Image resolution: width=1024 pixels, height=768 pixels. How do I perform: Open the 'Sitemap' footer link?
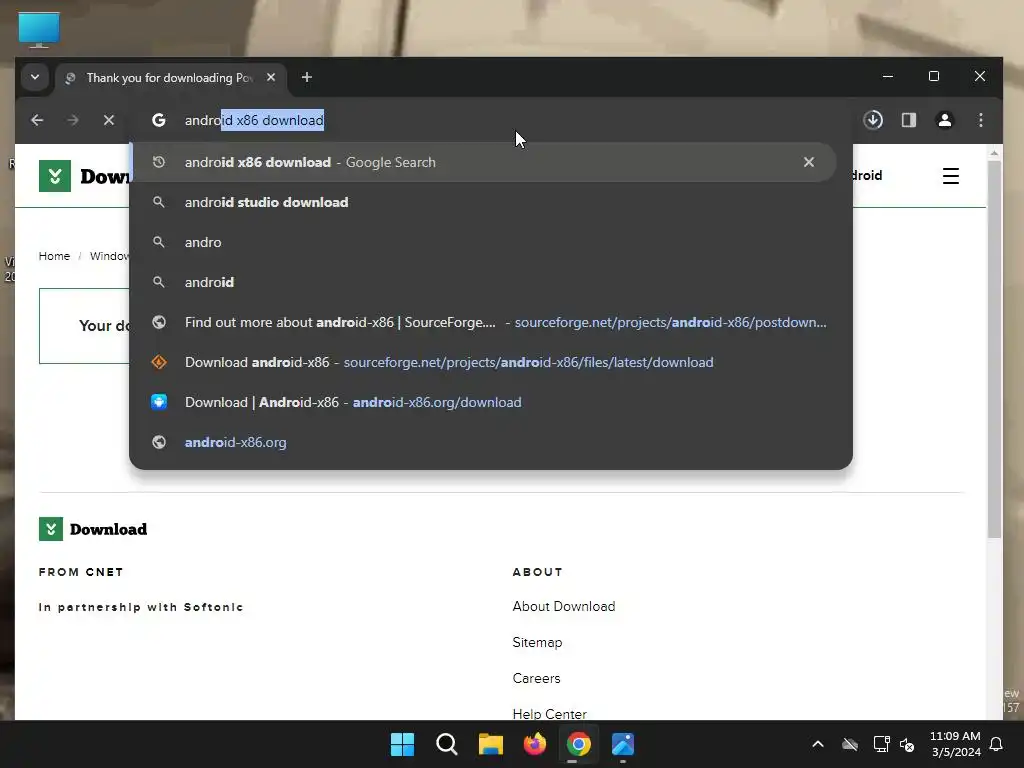537,642
